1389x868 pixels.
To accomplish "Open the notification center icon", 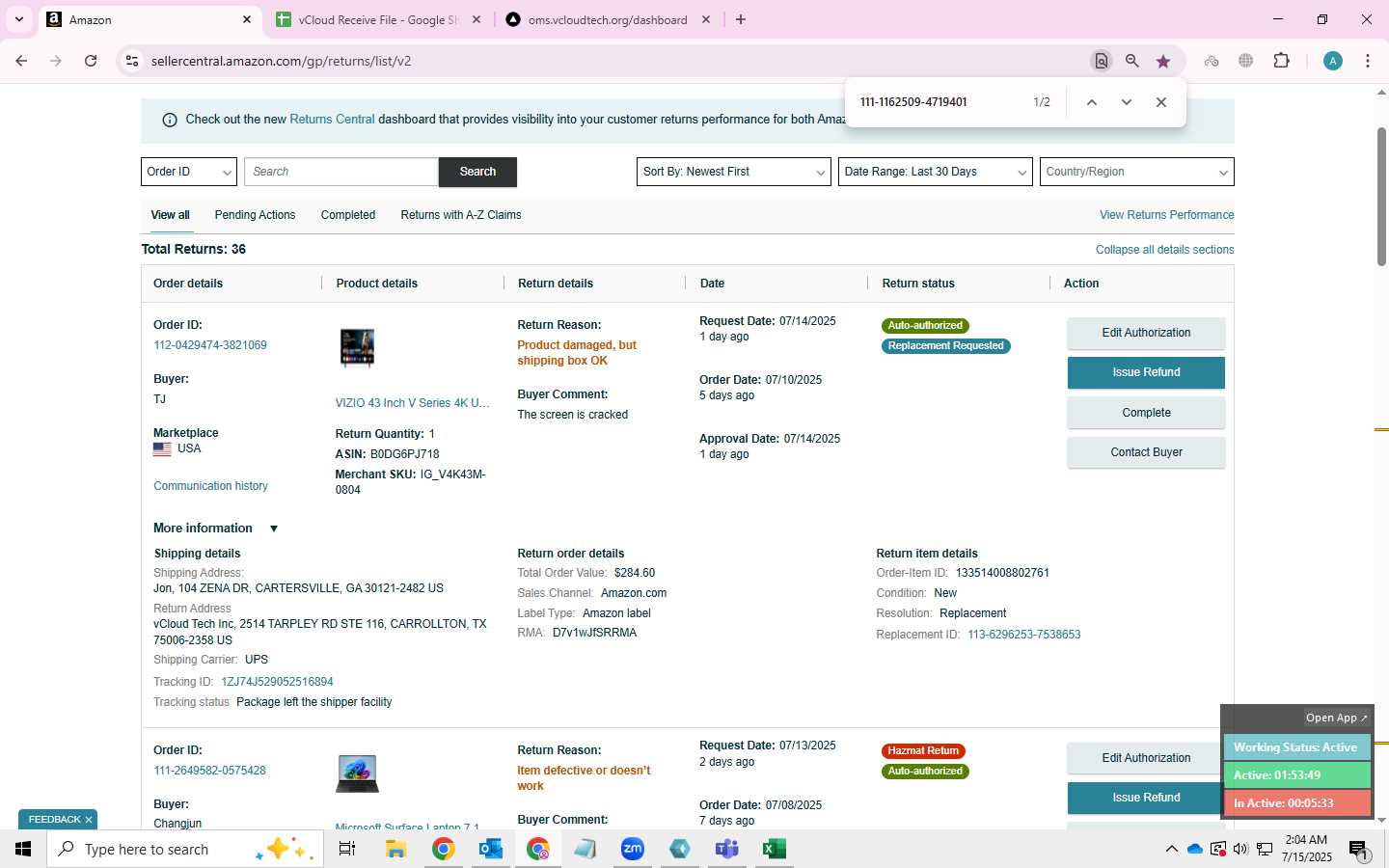I will [1358, 850].
